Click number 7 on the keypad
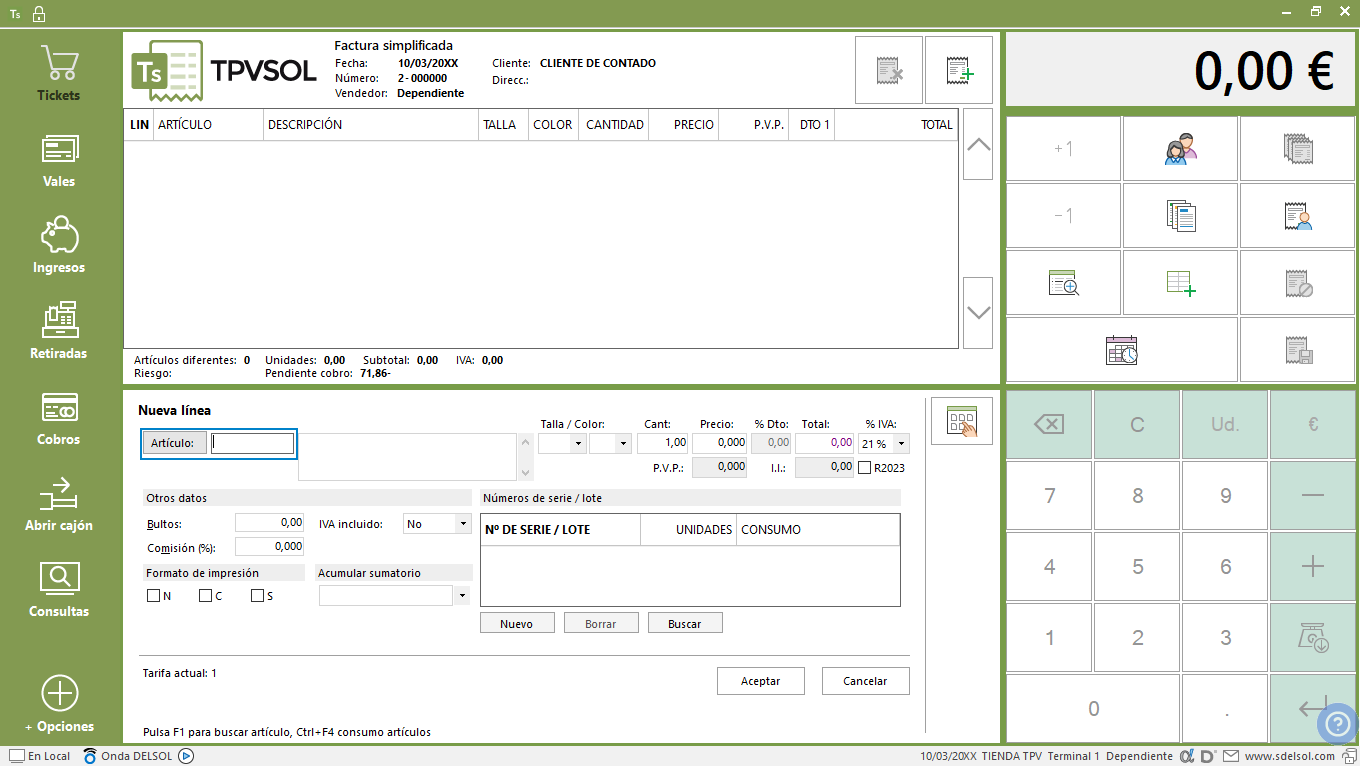This screenshot has width=1360, height=766. (1049, 496)
